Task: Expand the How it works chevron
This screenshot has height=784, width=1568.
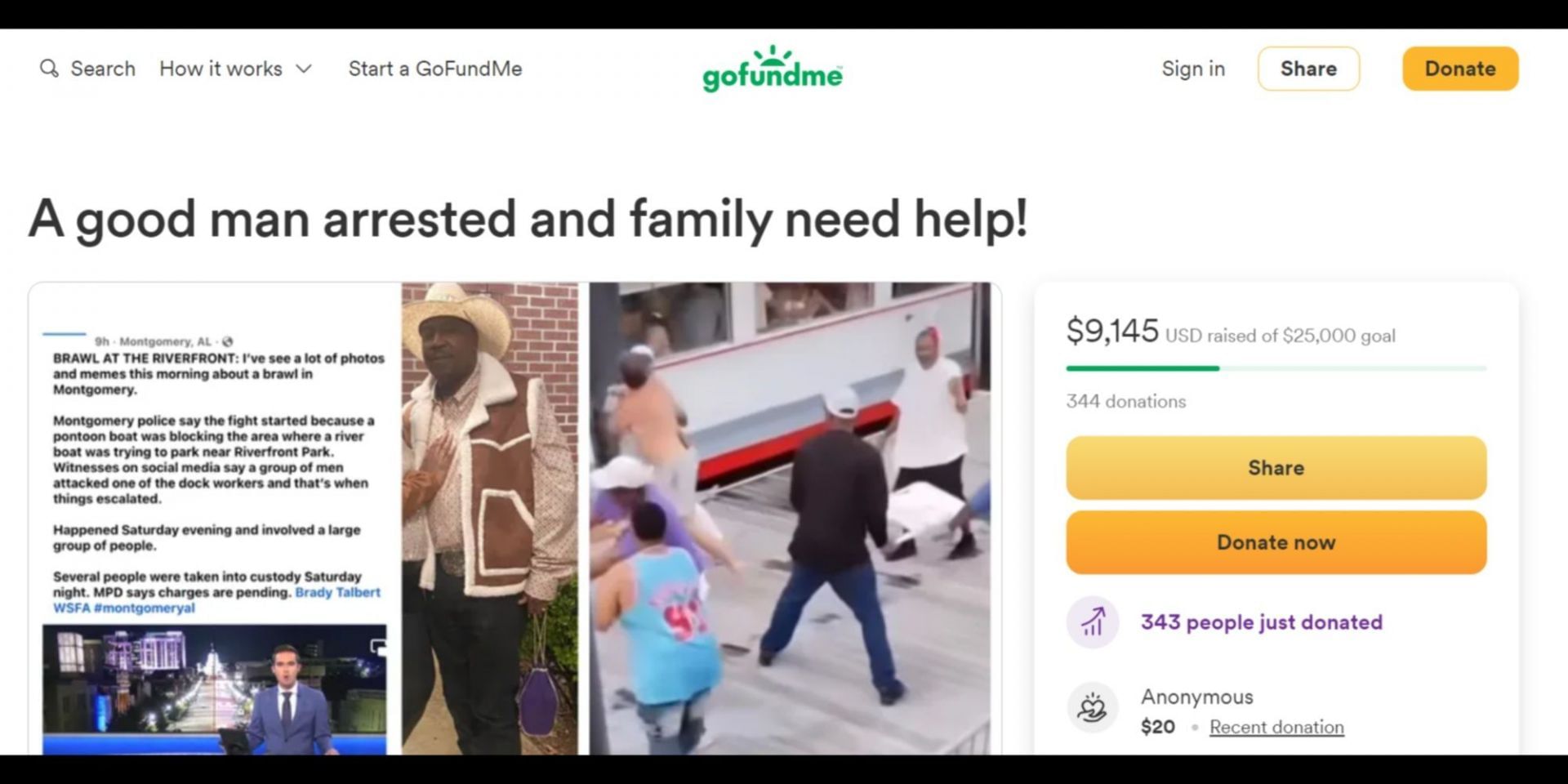Action: pyautogui.click(x=304, y=69)
